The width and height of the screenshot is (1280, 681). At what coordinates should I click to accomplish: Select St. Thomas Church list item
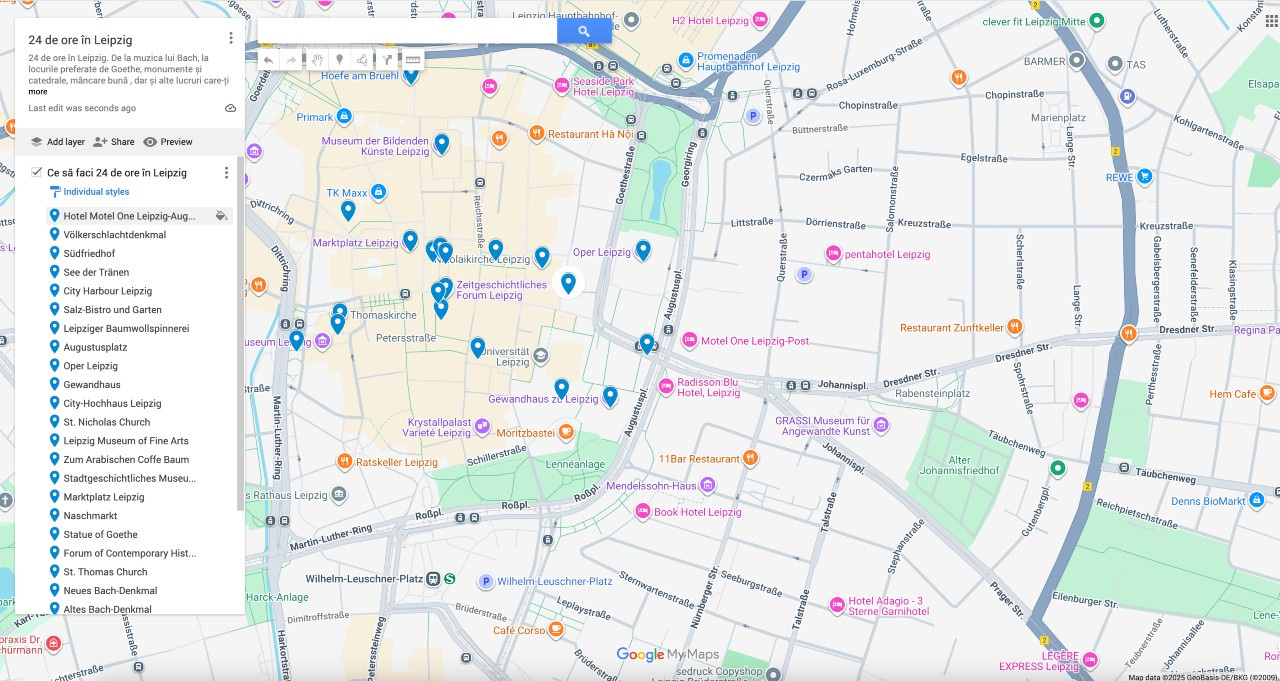coord(105,572)
